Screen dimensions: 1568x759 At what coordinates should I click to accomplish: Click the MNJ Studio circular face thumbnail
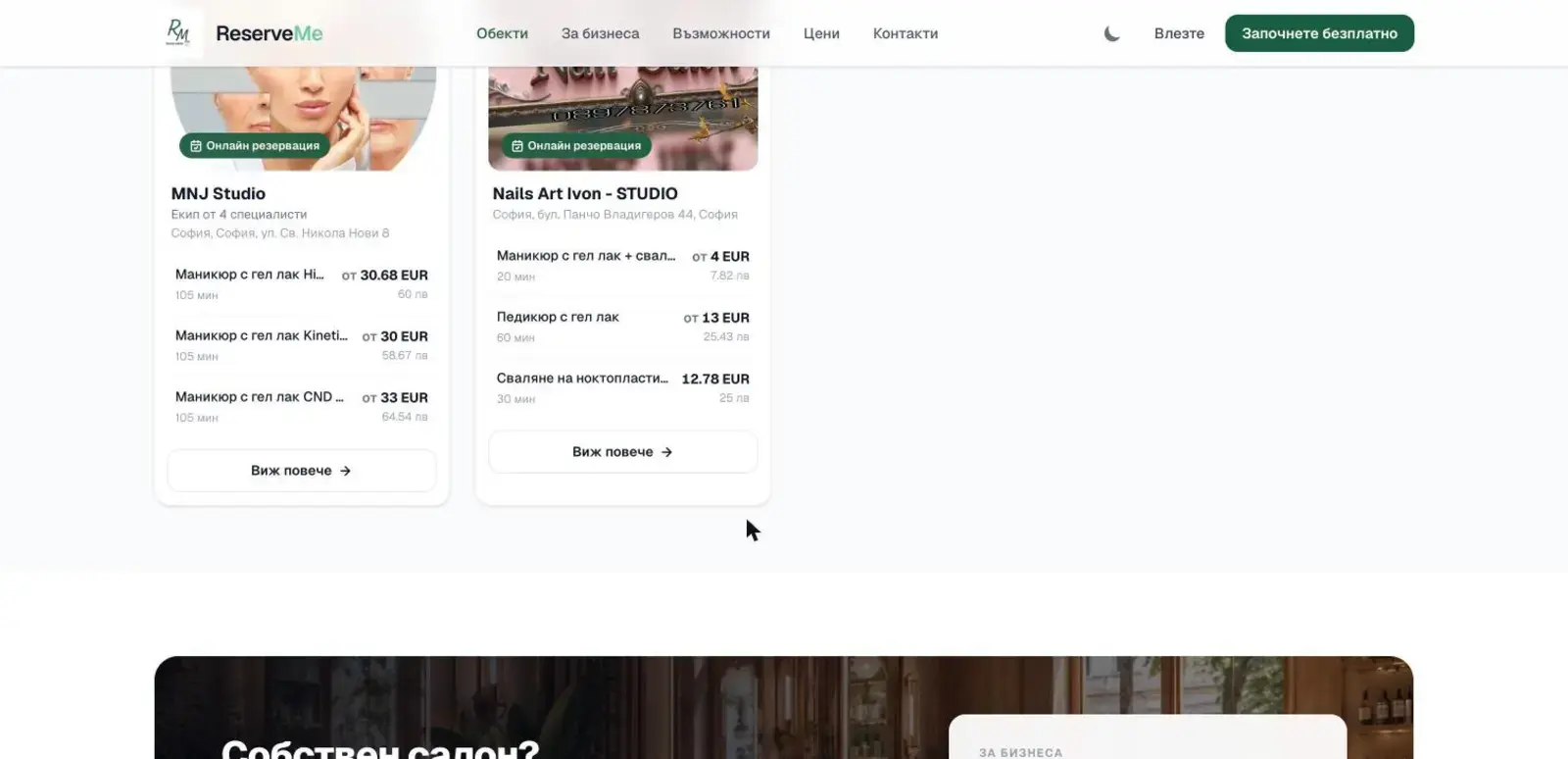pyautogui.click(x=303, y=108)
